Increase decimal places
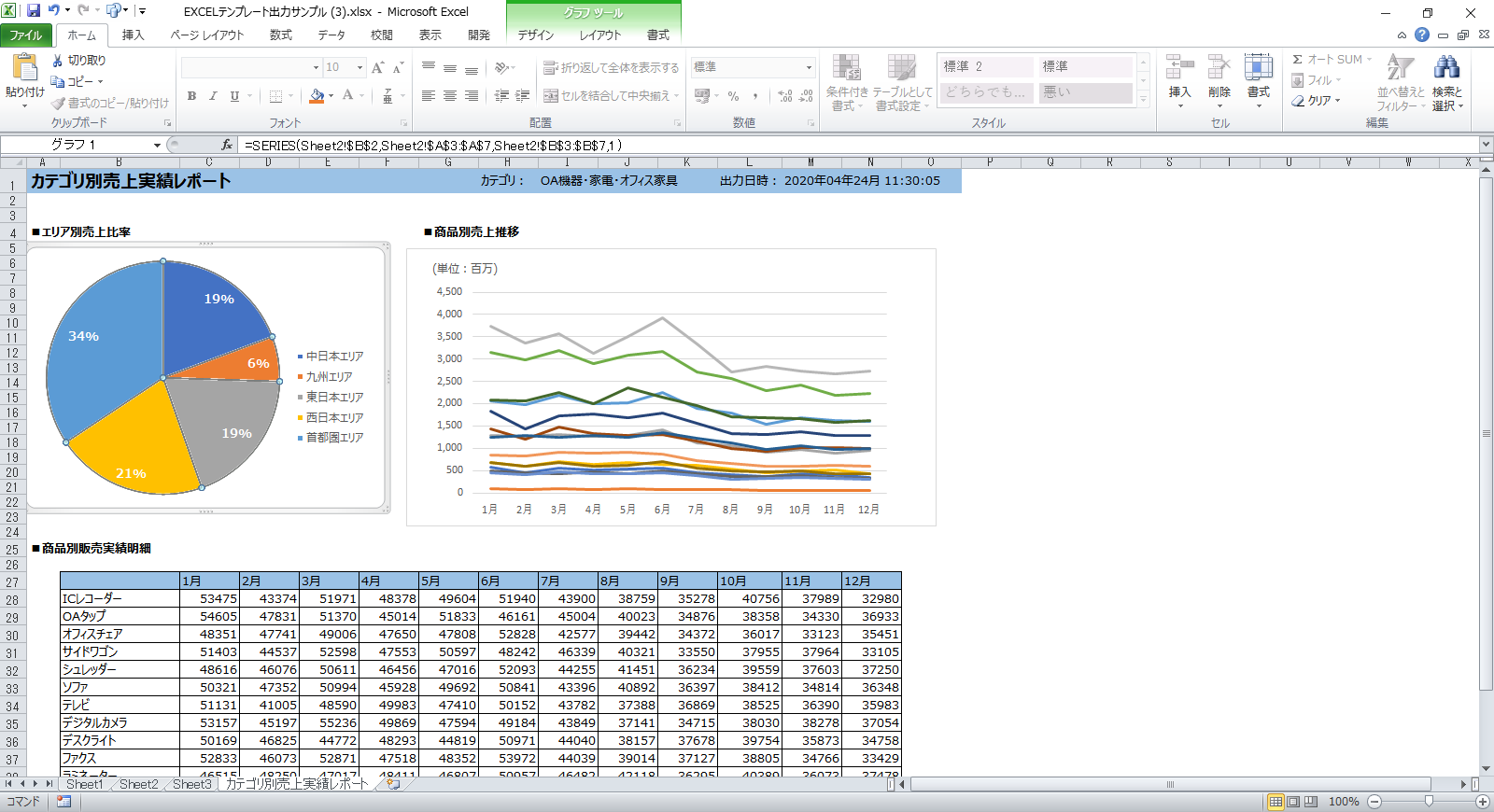This screenshot has height=812, width=1494. [785, 95]
